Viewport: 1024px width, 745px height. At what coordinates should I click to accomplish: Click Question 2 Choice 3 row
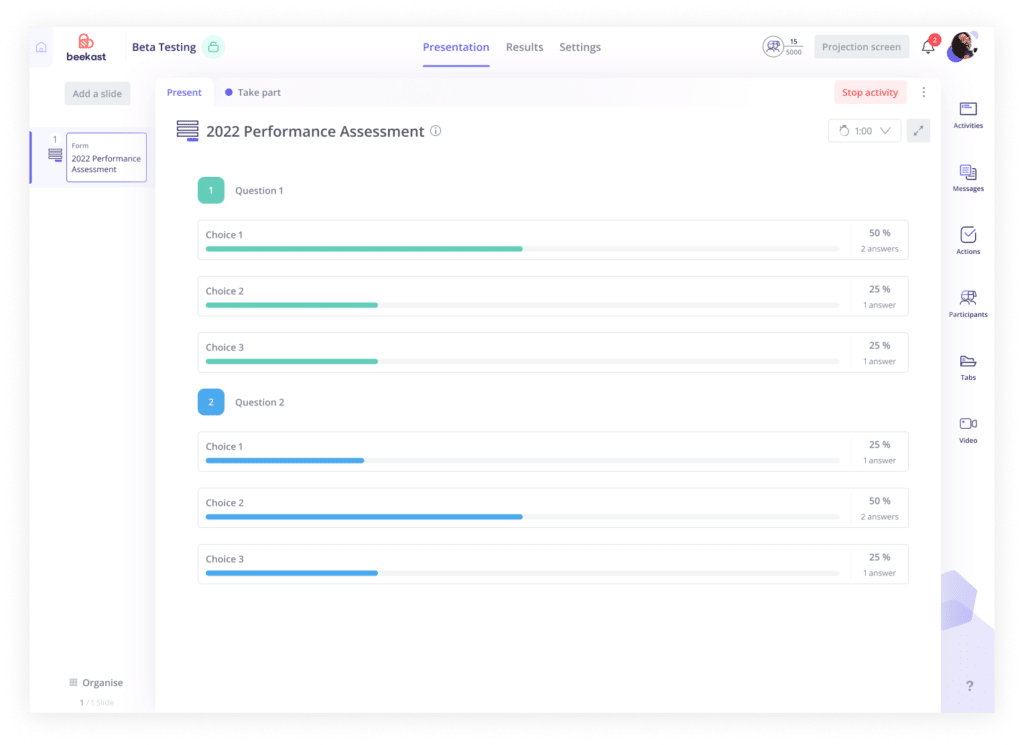[553, 564]
